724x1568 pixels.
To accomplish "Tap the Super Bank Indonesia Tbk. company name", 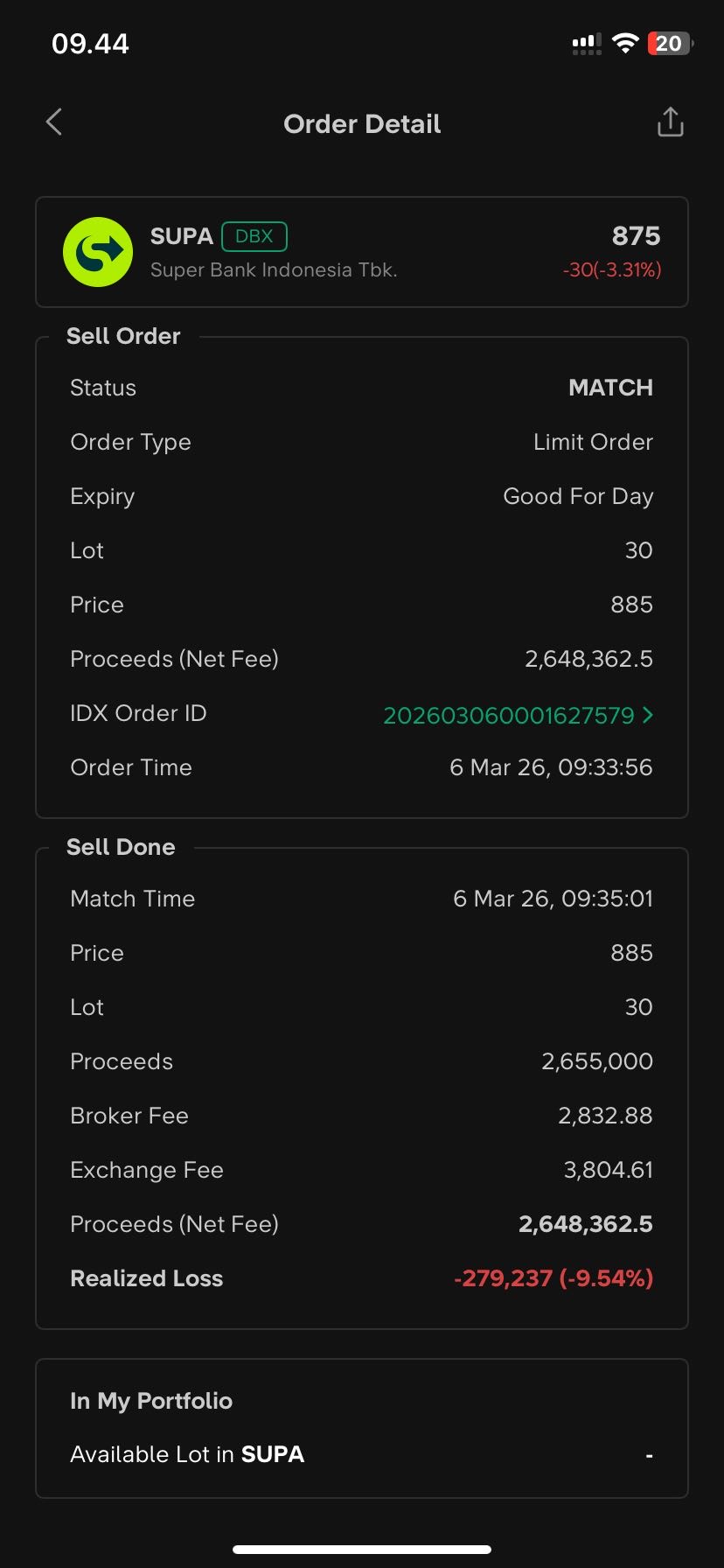I will 274,270.
